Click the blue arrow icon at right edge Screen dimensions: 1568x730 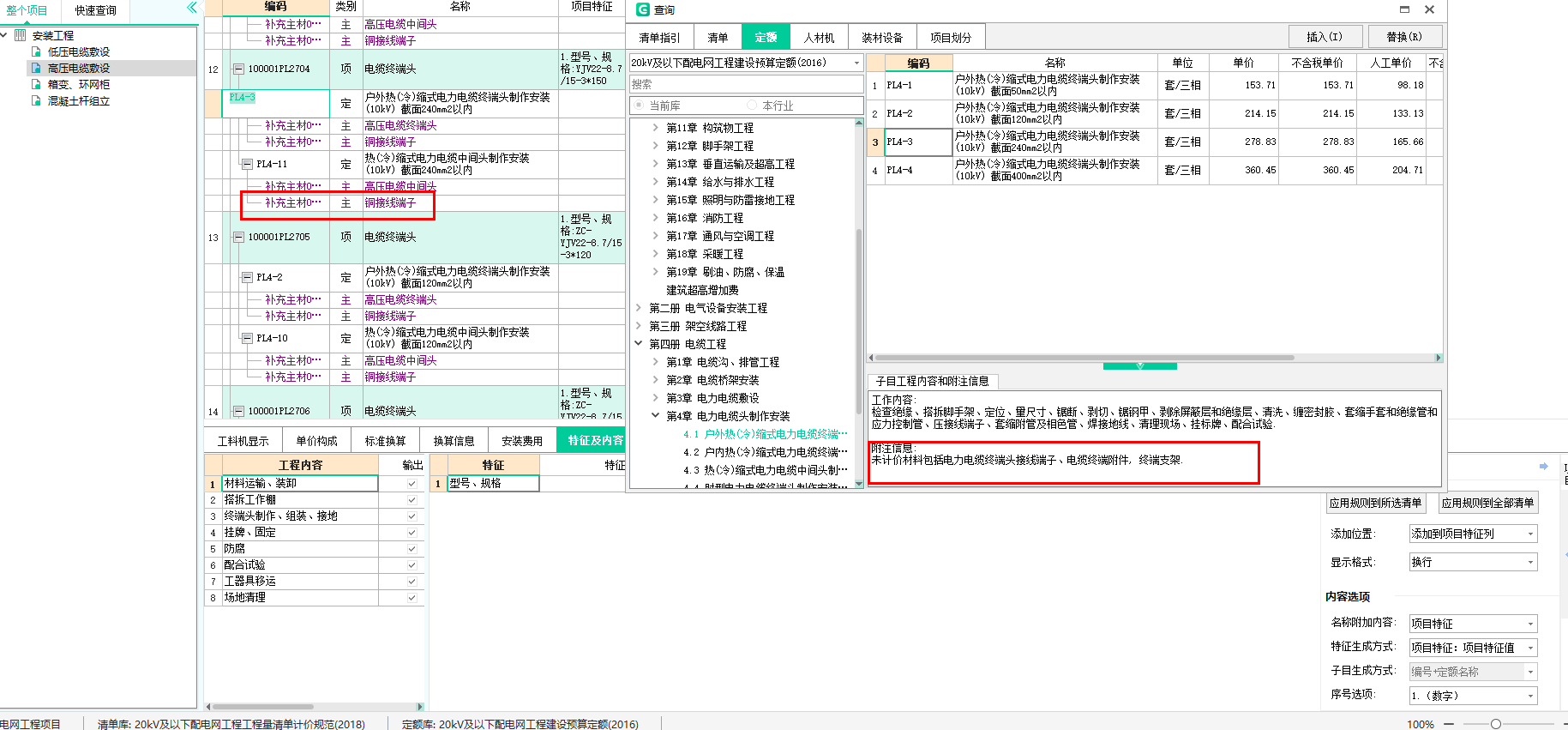[x=1543, y=467]
